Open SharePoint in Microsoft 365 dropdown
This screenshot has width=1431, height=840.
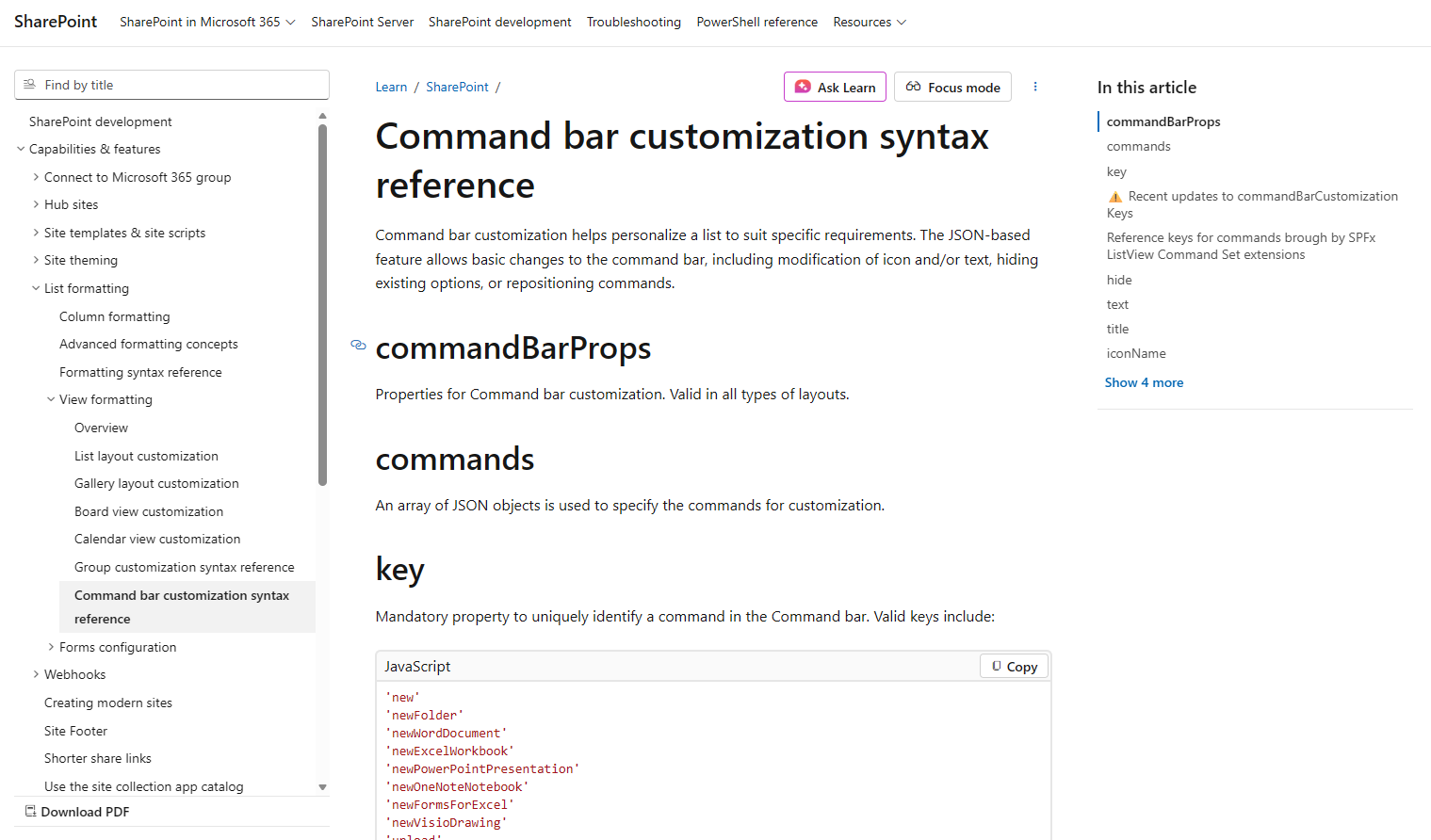coord(207,23)
